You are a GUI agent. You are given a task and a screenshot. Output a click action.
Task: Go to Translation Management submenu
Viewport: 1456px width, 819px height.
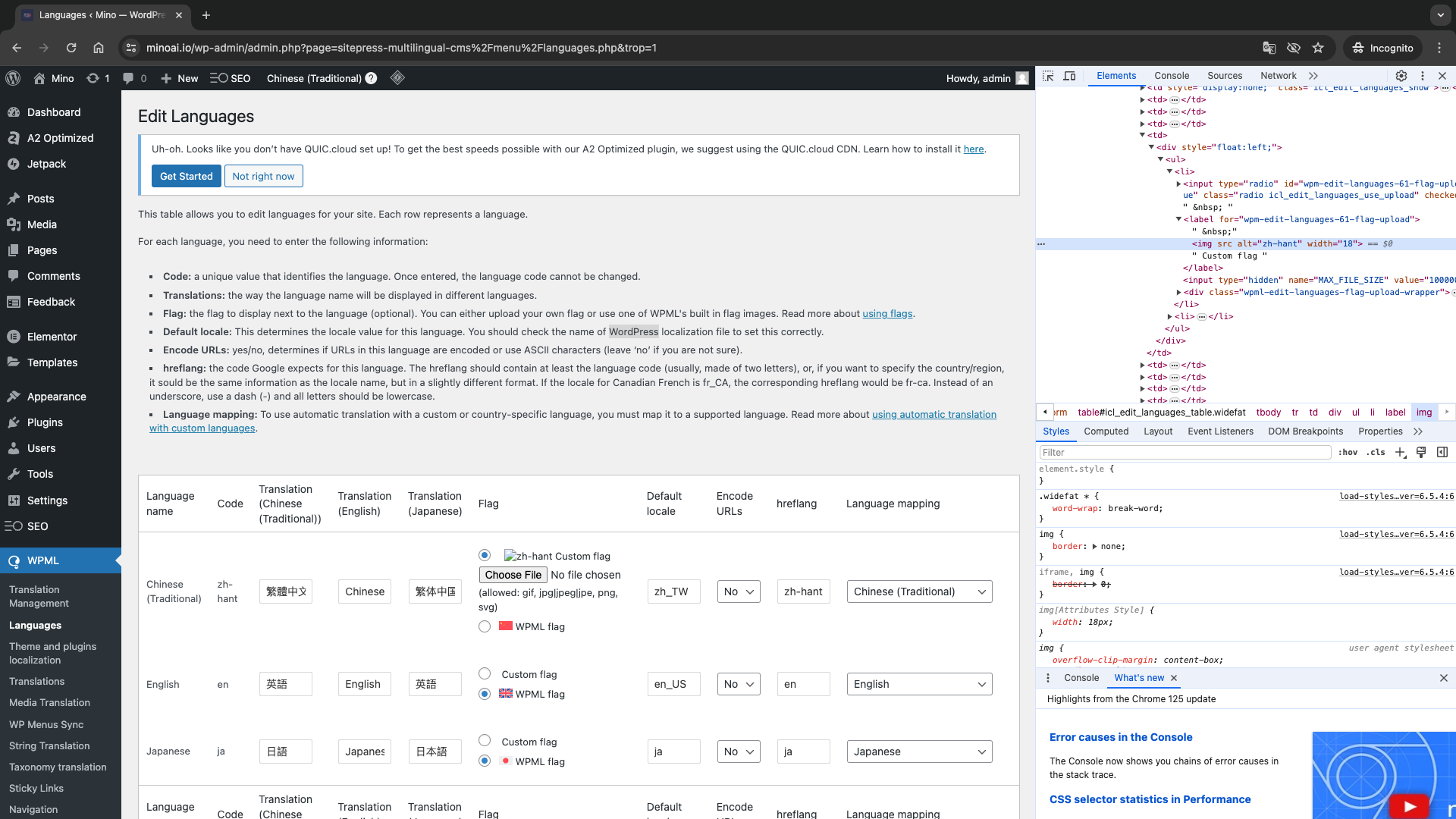coord(39,596)
